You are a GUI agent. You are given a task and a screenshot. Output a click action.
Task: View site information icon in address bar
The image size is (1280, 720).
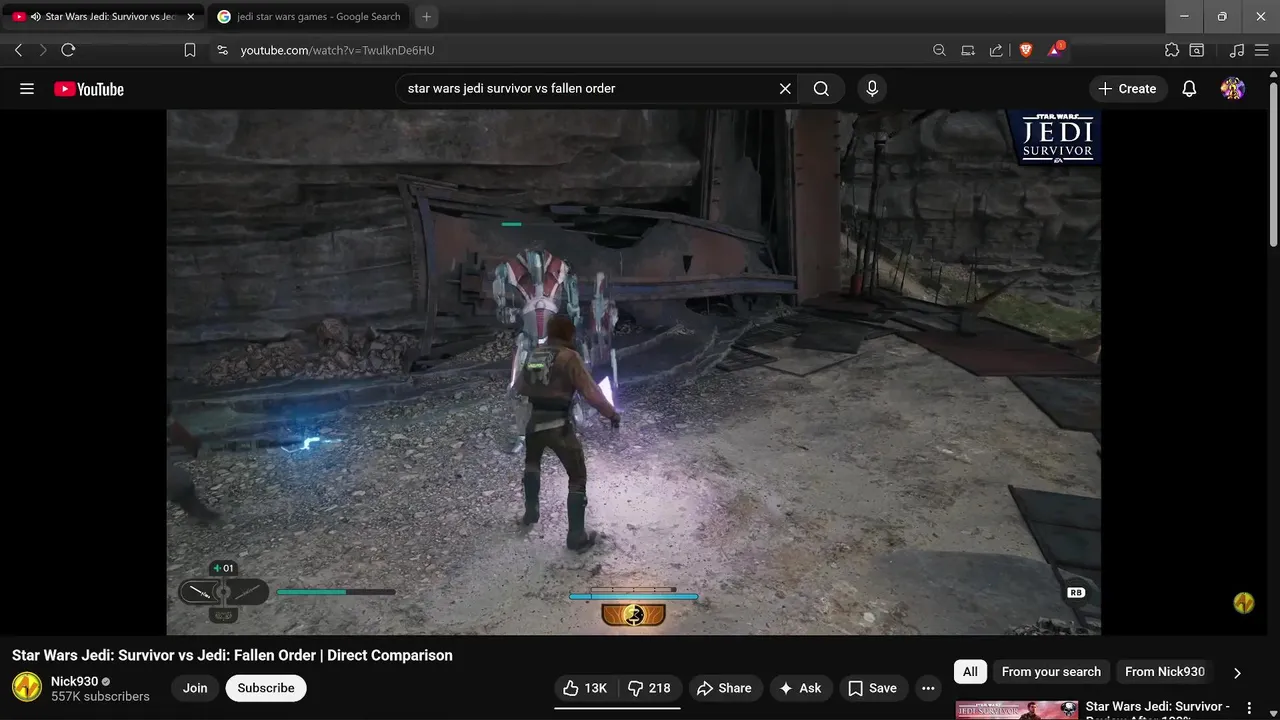pos(222,50)
